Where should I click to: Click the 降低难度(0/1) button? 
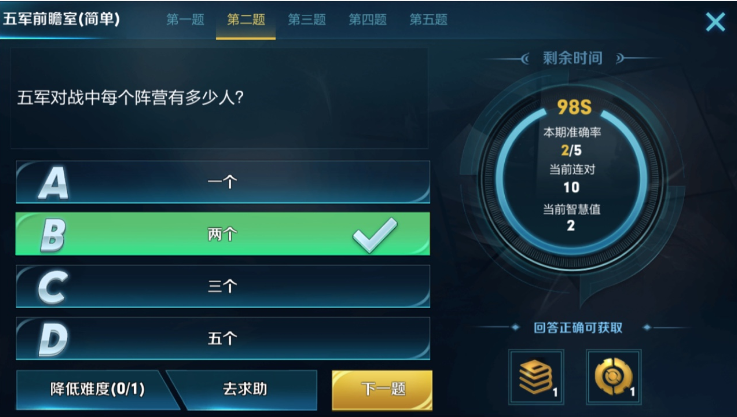pos(97,389)
